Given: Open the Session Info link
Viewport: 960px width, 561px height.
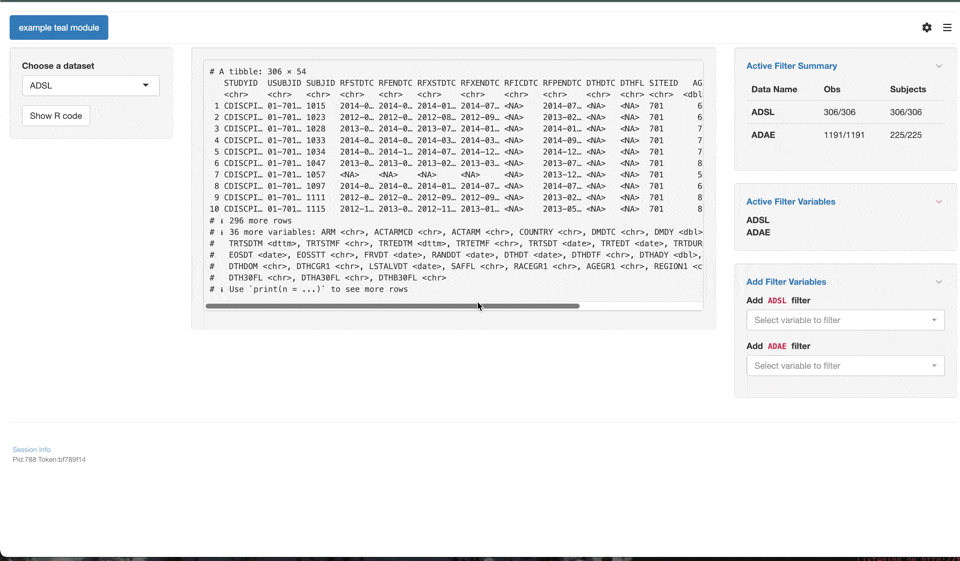Looking at the screenshot, I should tap(31, 450).
